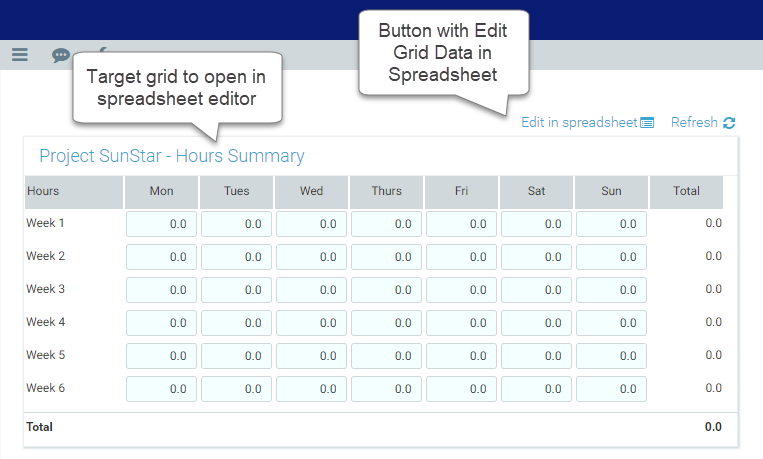
Task: Select the Week 4 Thurs hours field
Action: (387, 323)
